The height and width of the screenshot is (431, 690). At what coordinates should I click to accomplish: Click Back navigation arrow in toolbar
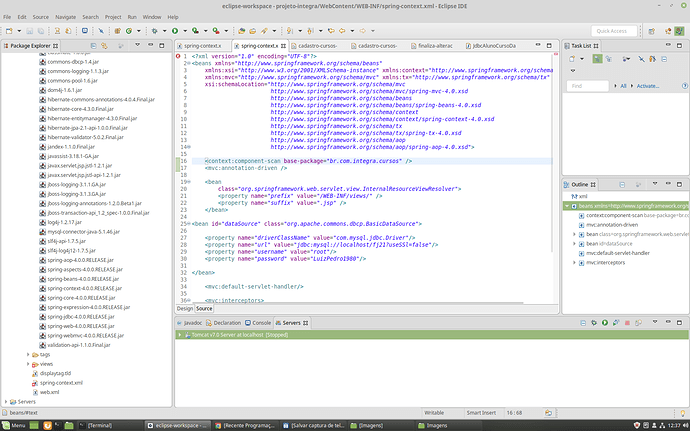(342, 31)
